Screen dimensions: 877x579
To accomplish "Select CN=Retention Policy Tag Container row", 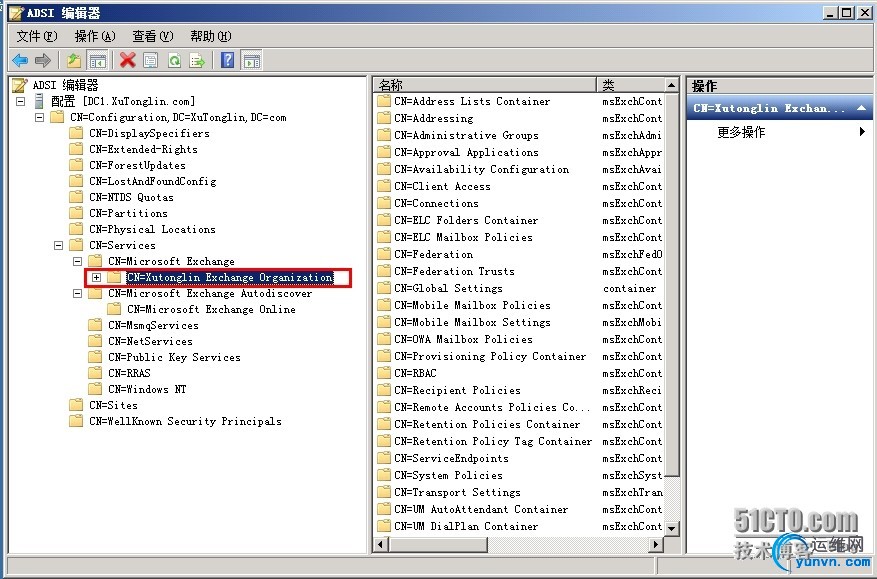I will tap(493, 441).
